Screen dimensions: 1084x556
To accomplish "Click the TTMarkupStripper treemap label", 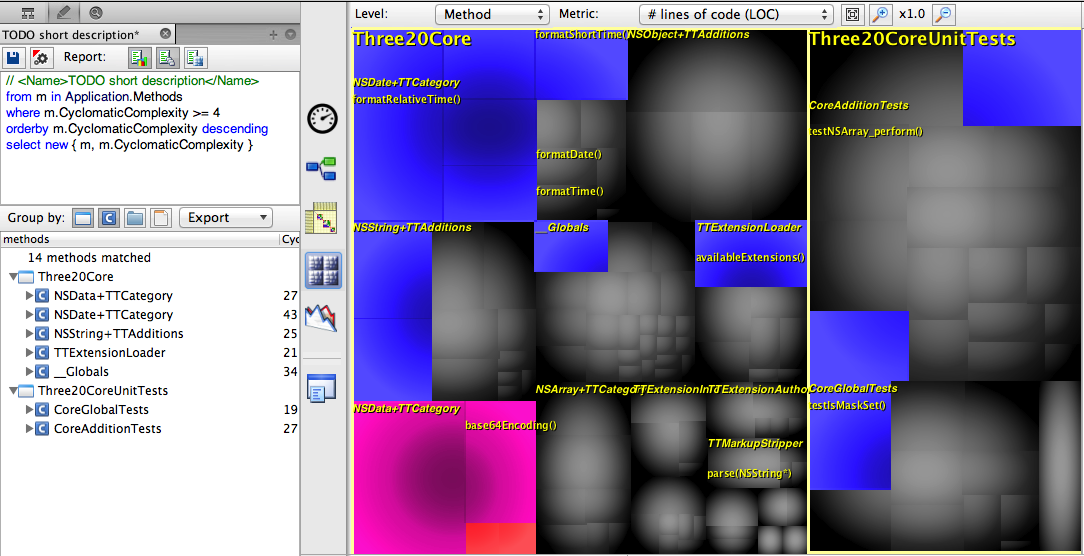I will coord(755,443).
